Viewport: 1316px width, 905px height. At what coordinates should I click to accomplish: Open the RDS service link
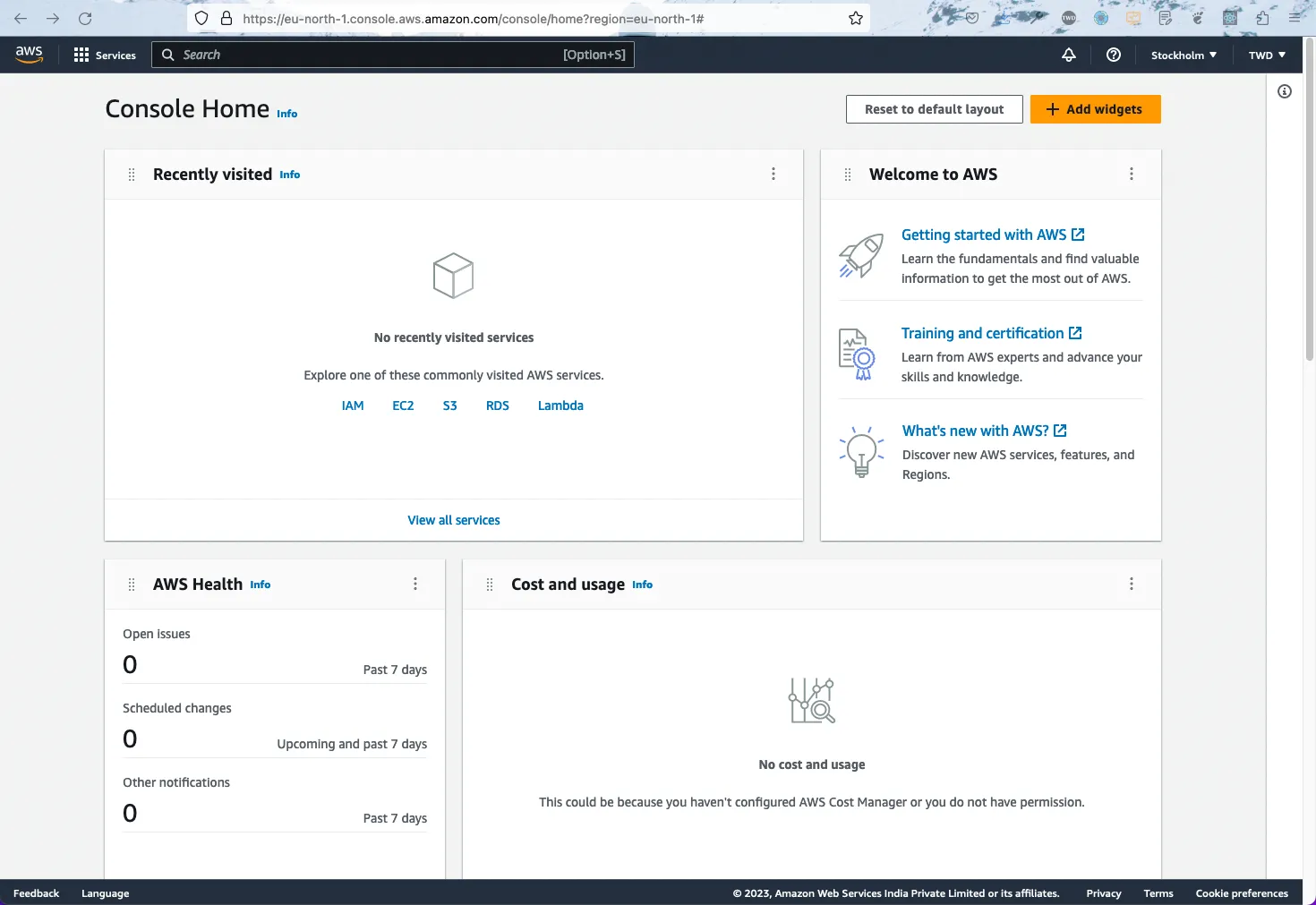coord(498,406)
